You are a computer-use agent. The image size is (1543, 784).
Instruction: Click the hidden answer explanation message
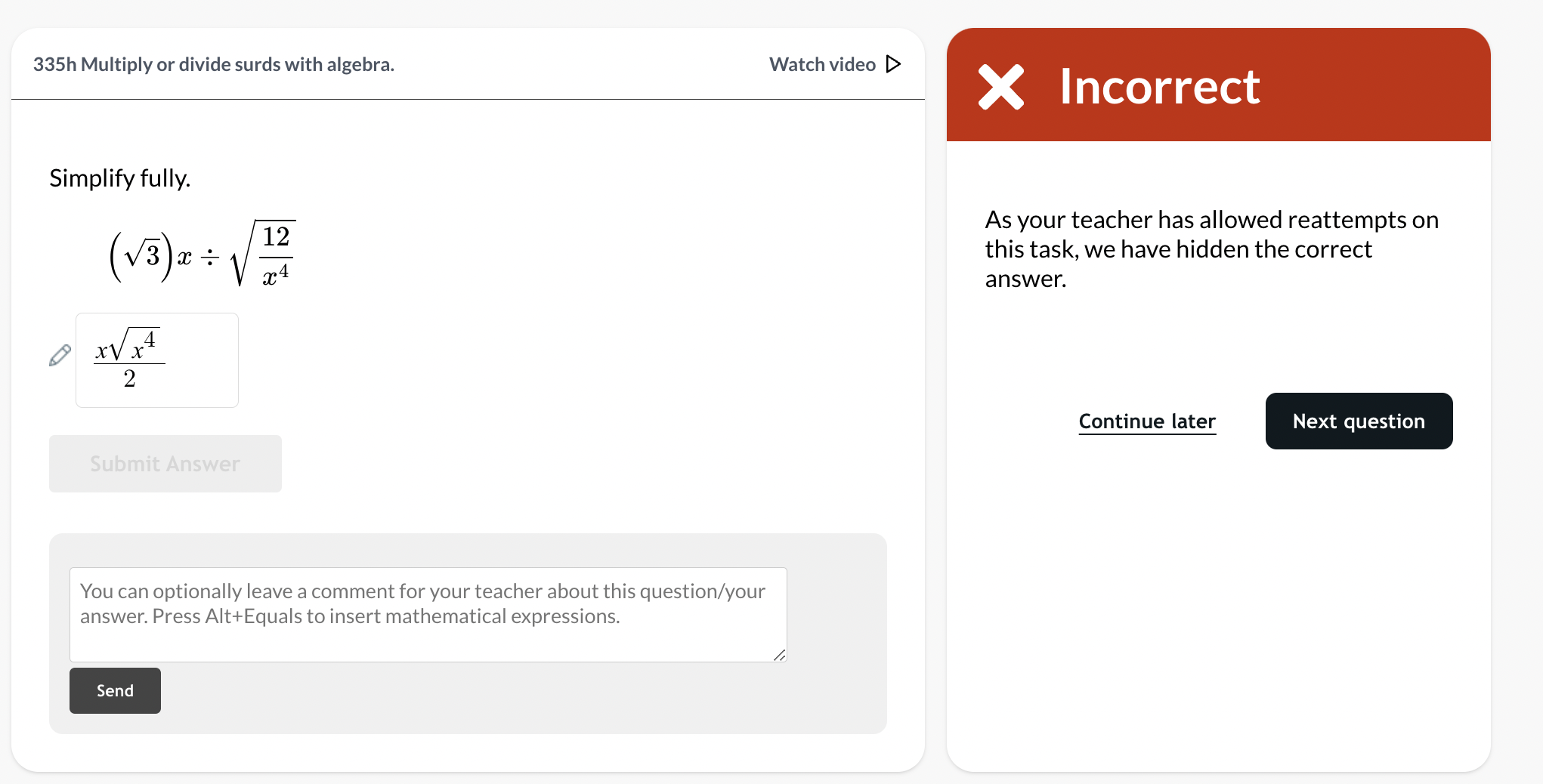1211,248
